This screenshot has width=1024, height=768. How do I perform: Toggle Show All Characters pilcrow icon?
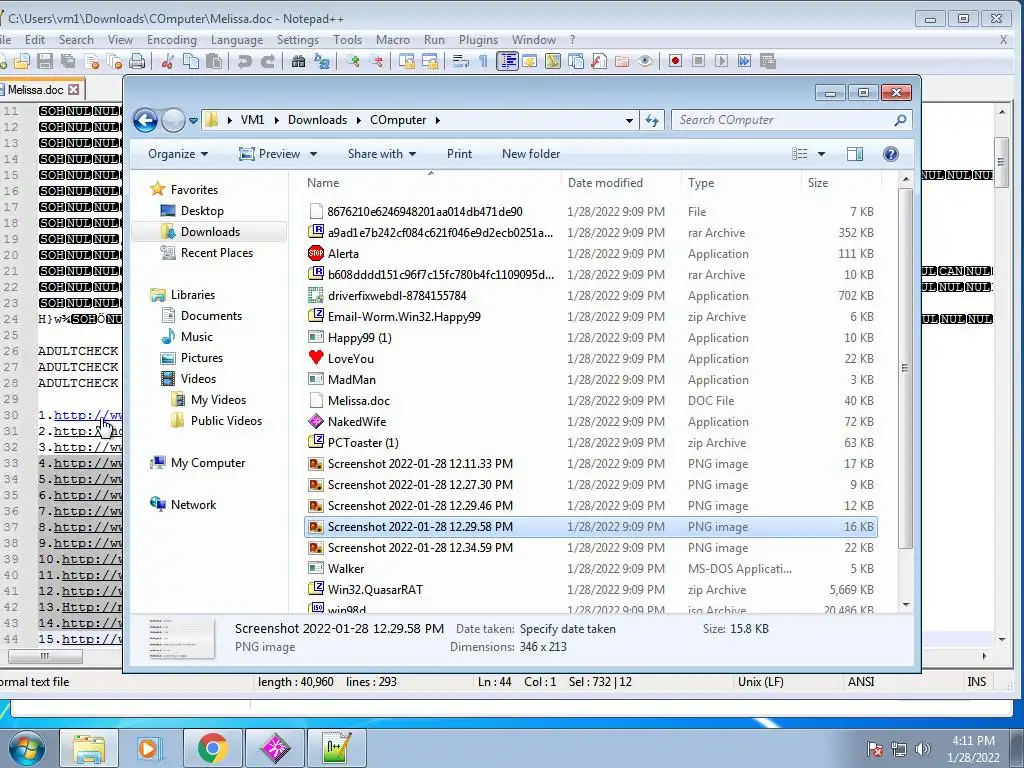(483, 61)
